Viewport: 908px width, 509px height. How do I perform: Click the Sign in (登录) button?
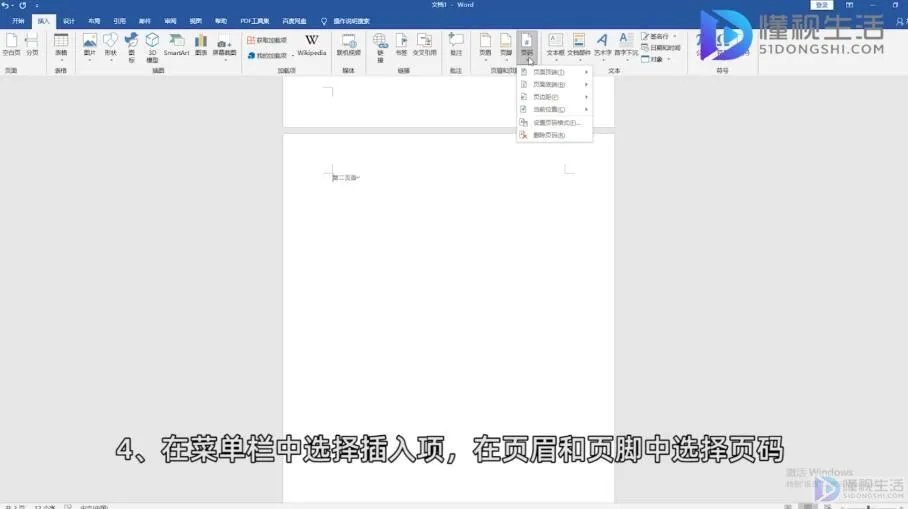click(x=822, y=5)
